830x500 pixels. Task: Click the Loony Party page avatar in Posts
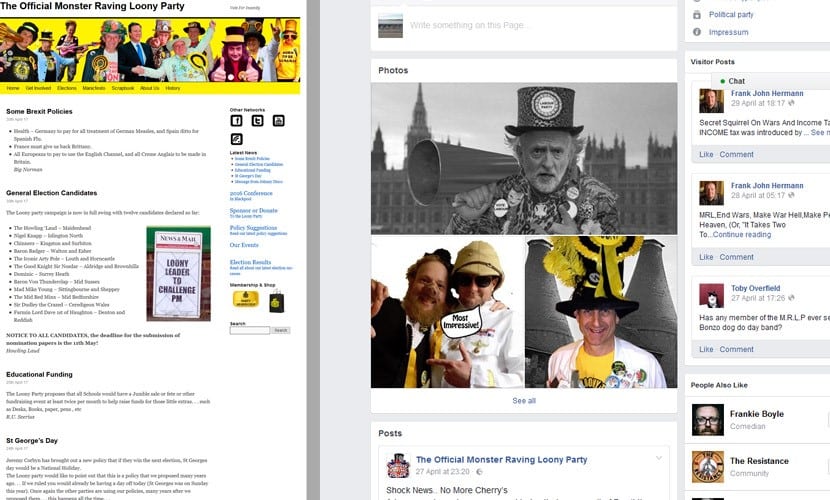[x=398, y=466]
